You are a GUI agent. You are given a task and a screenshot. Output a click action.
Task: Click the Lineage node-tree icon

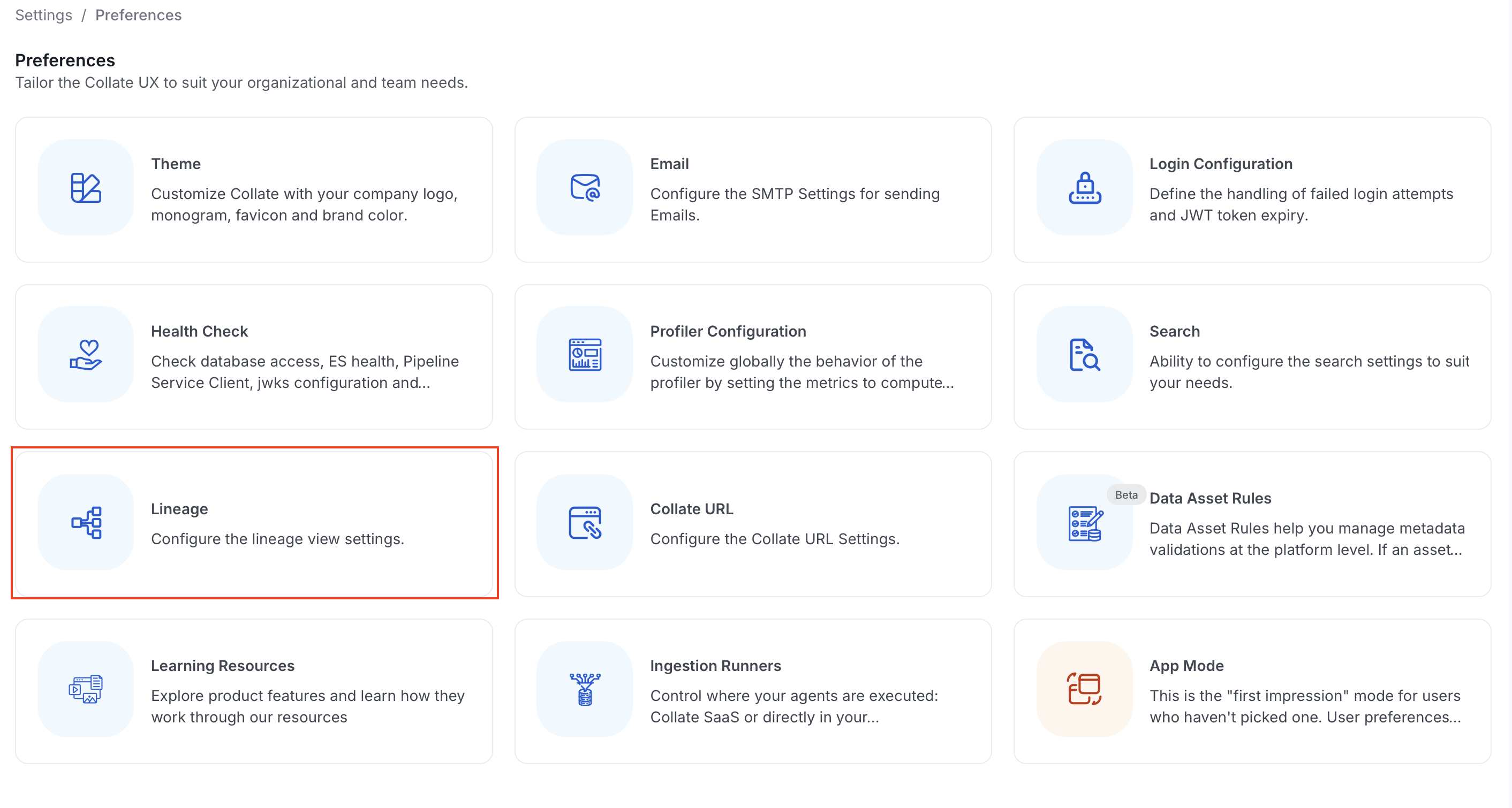coord(86,522)
